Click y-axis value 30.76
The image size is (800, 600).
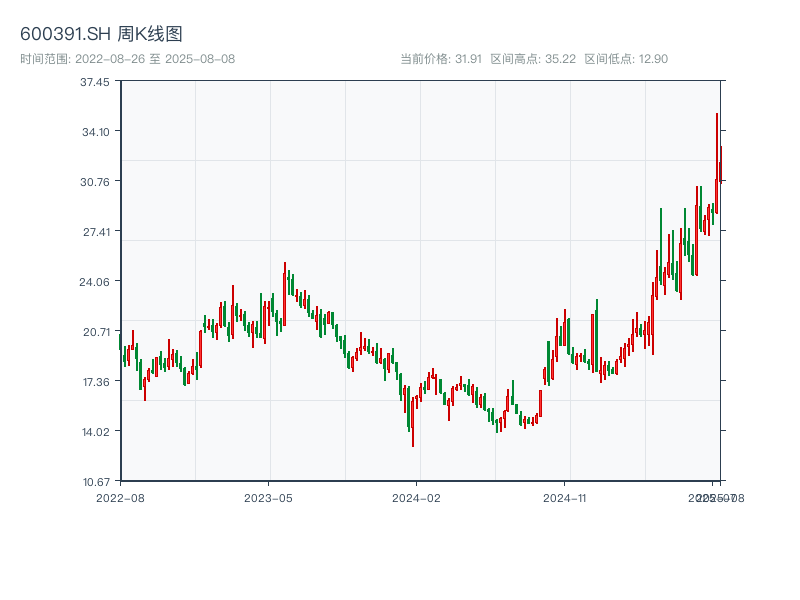click(x=95, y=182)
